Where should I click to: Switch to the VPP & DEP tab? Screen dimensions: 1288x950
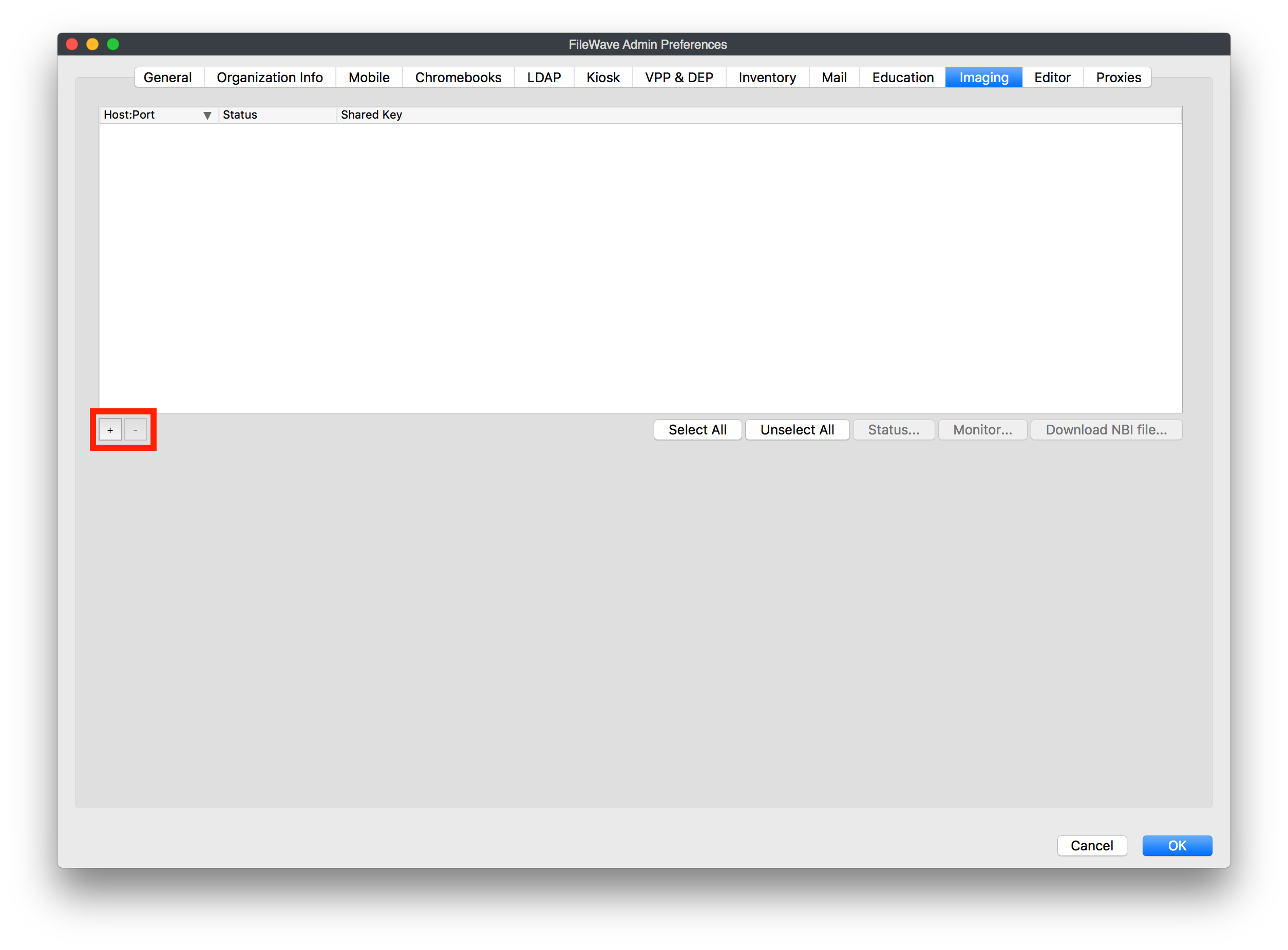679,78
